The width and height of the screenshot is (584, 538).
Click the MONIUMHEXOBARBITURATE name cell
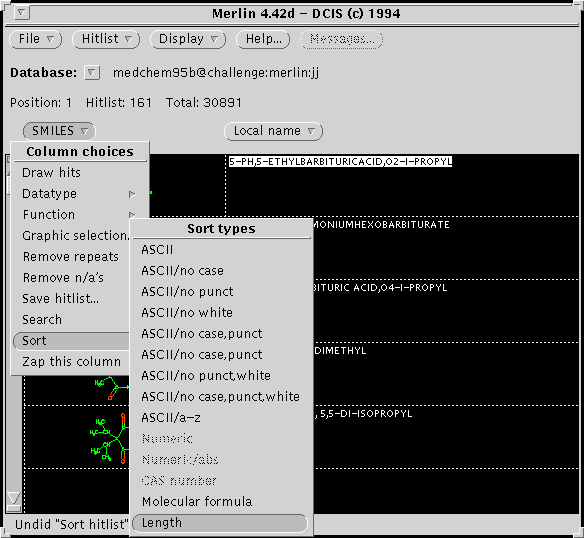(x=381, y=225)
